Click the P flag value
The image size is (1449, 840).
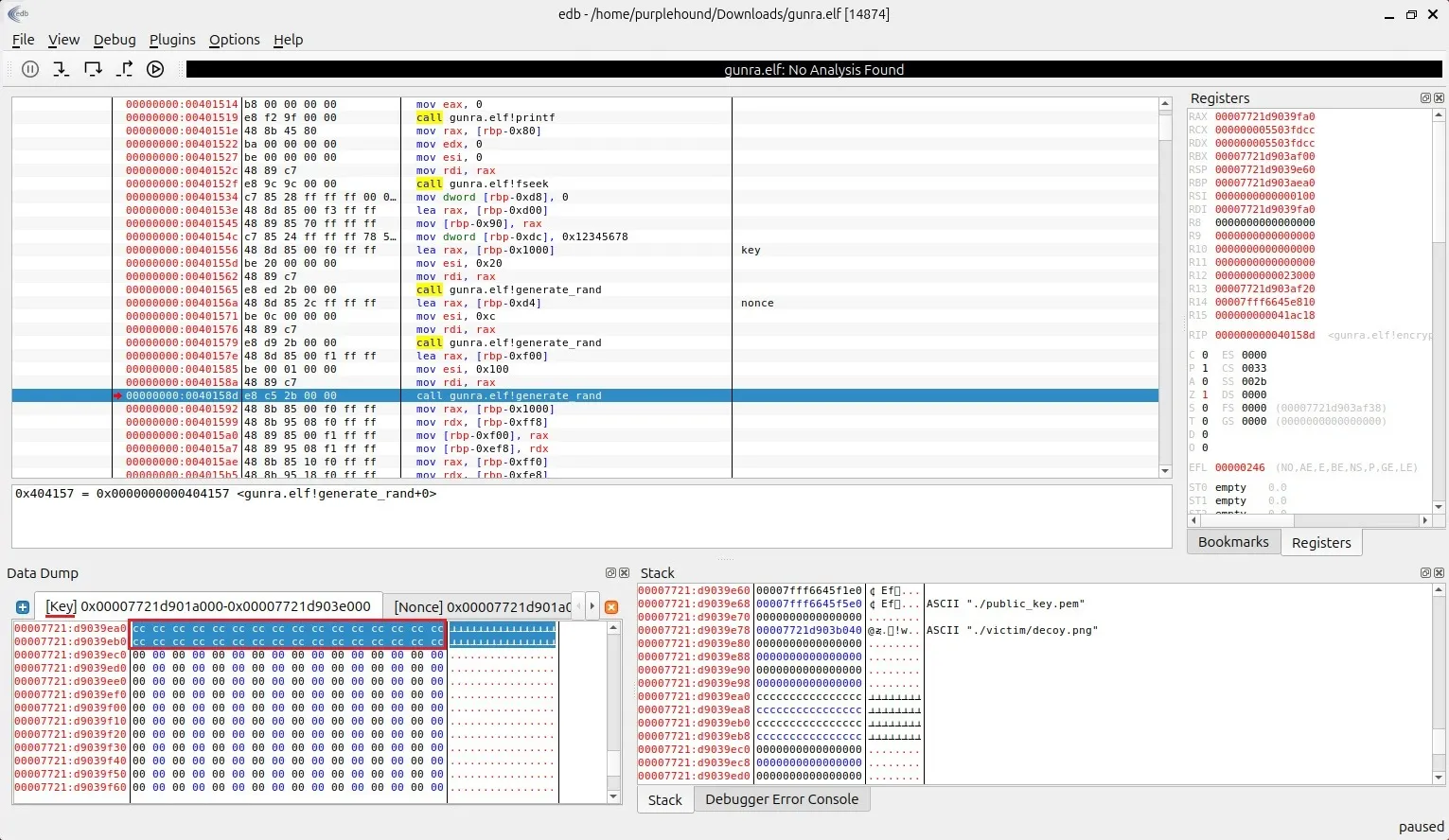coord(1205,368)
